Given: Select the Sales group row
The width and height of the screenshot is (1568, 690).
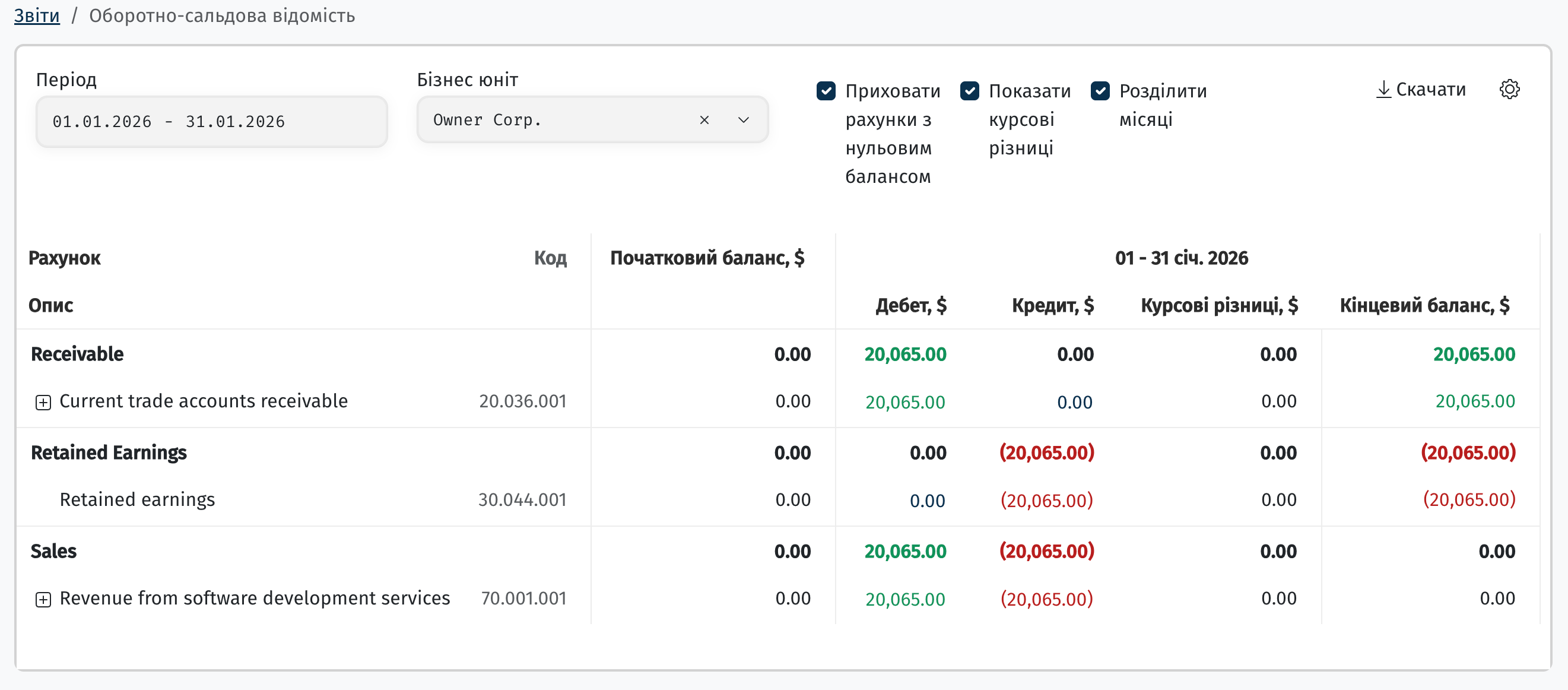Looking at the screenshot, I should pyautogui.click(x=777, y=551).
